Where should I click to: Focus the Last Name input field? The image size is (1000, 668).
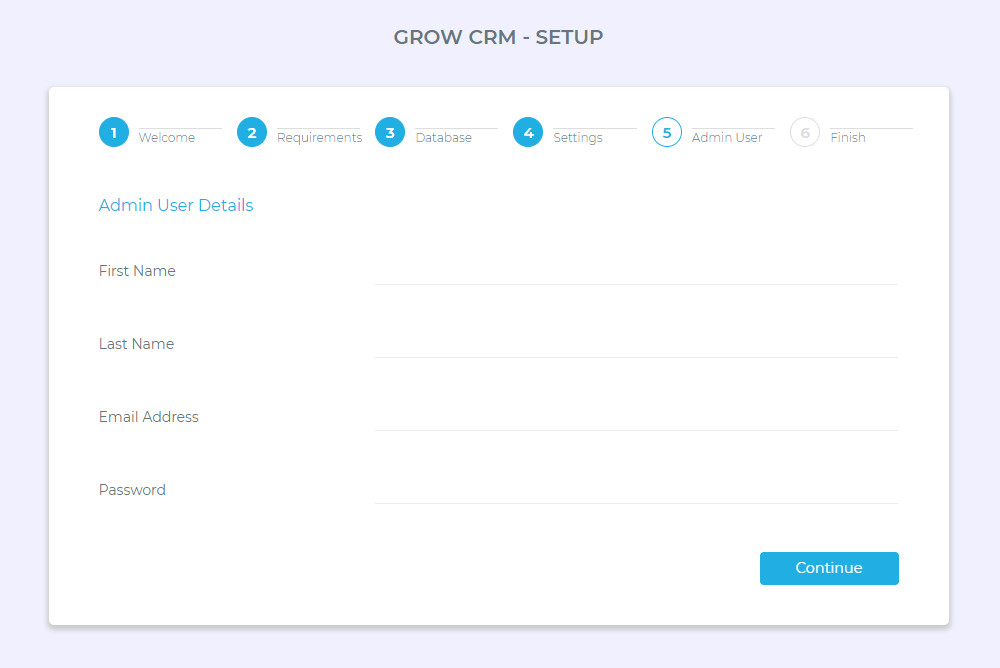636,344
